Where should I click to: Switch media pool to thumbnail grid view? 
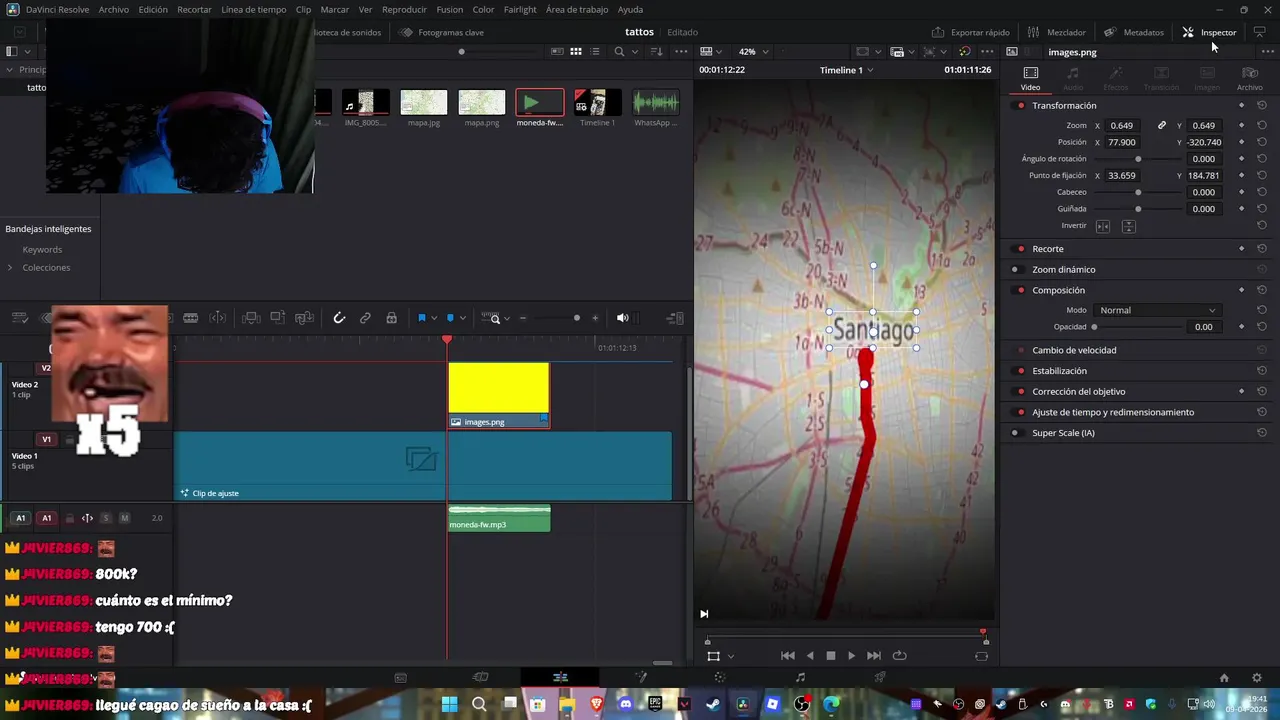[576, 51]
